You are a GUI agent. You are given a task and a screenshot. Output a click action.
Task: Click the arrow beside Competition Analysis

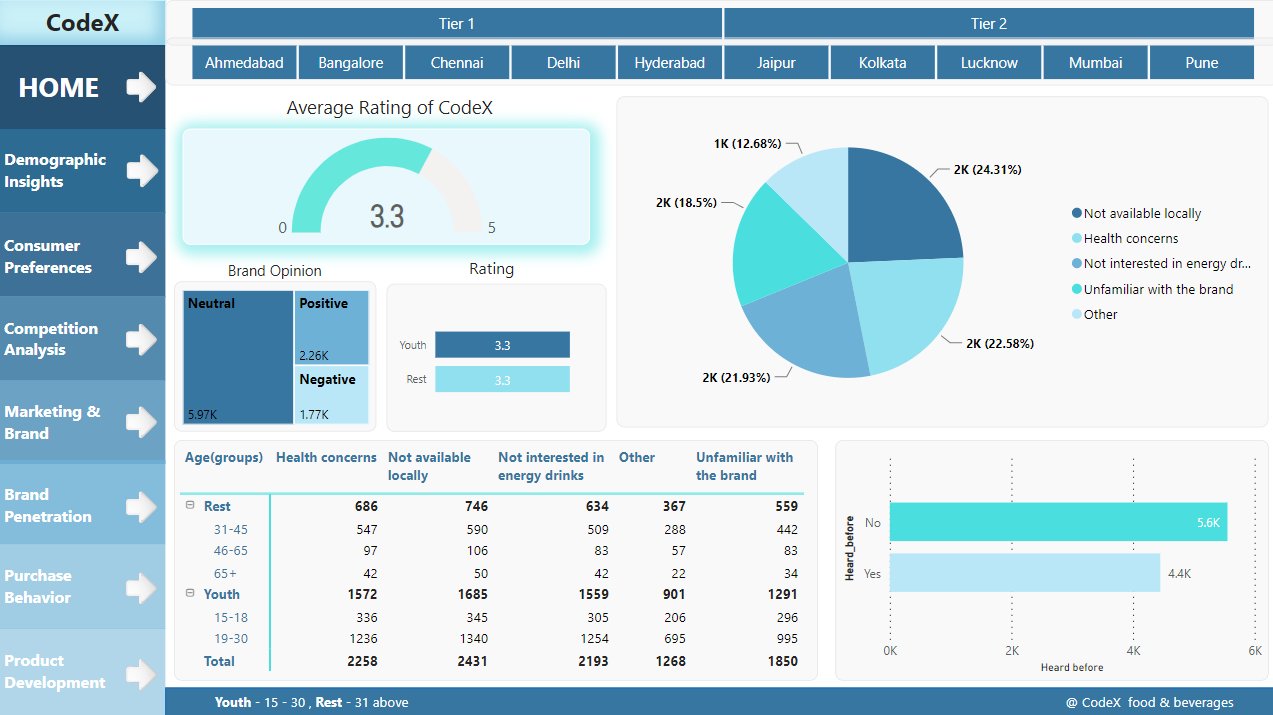tap(141, 339)
